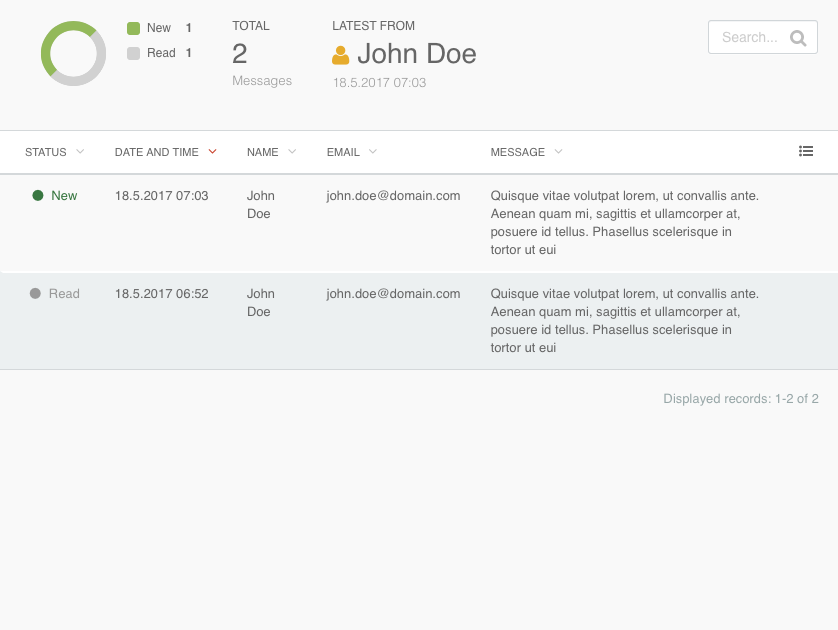This screenshot has height=630, width=838.
Task: Sort by the Date and Time header
Action: [157, 152]
